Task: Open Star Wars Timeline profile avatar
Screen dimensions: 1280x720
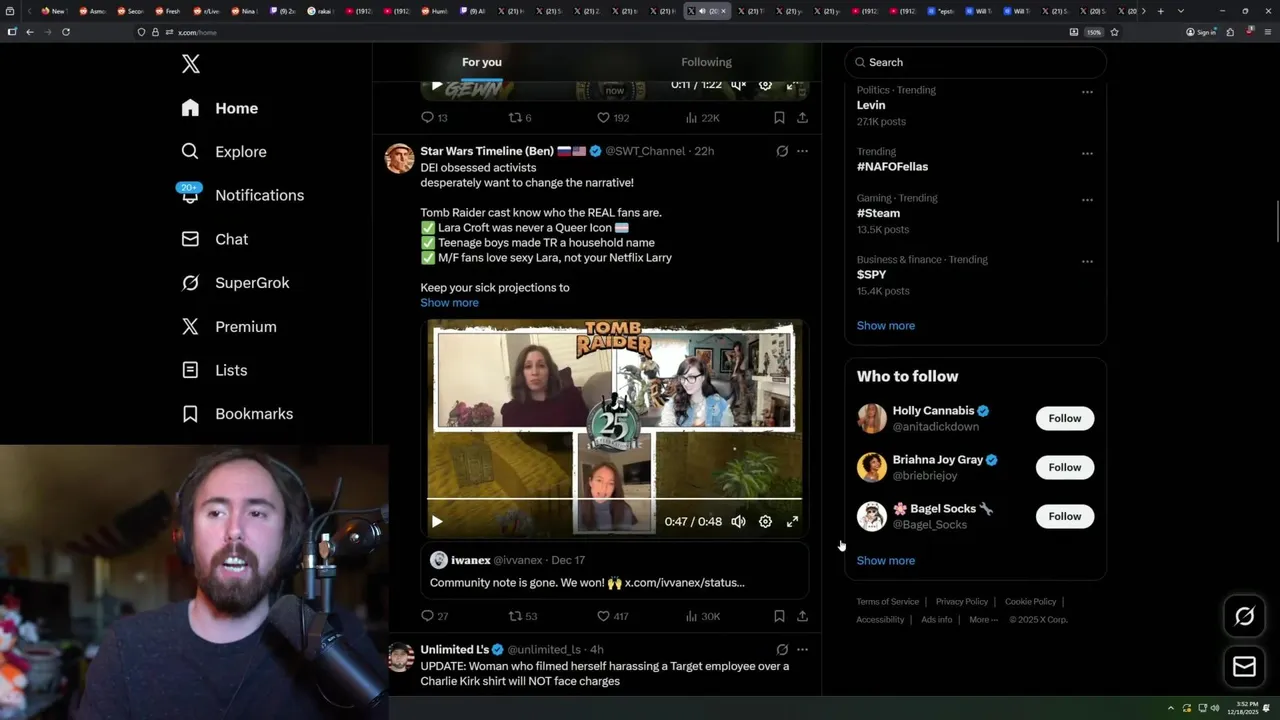Action: coord(400,158)
